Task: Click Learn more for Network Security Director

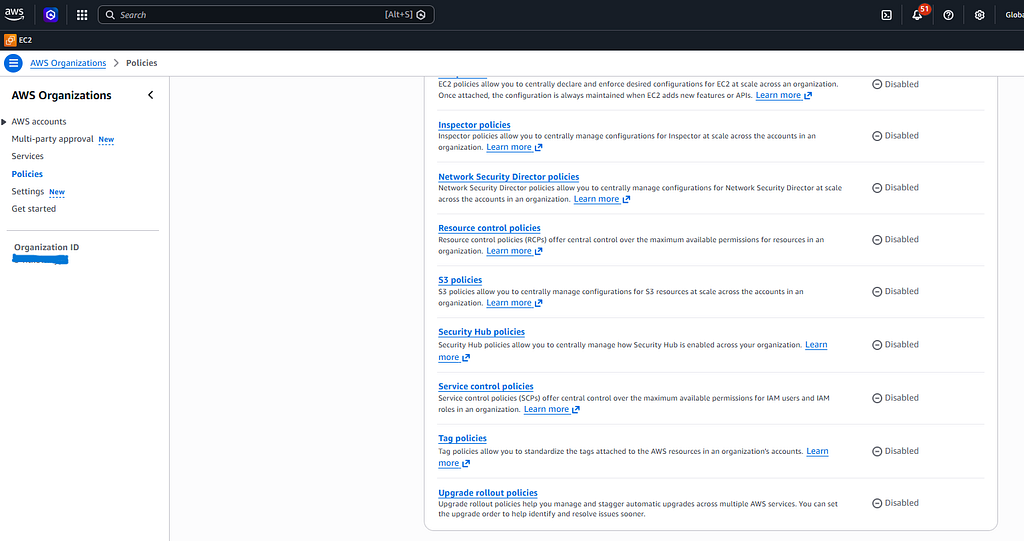Action: pos(602,199)
